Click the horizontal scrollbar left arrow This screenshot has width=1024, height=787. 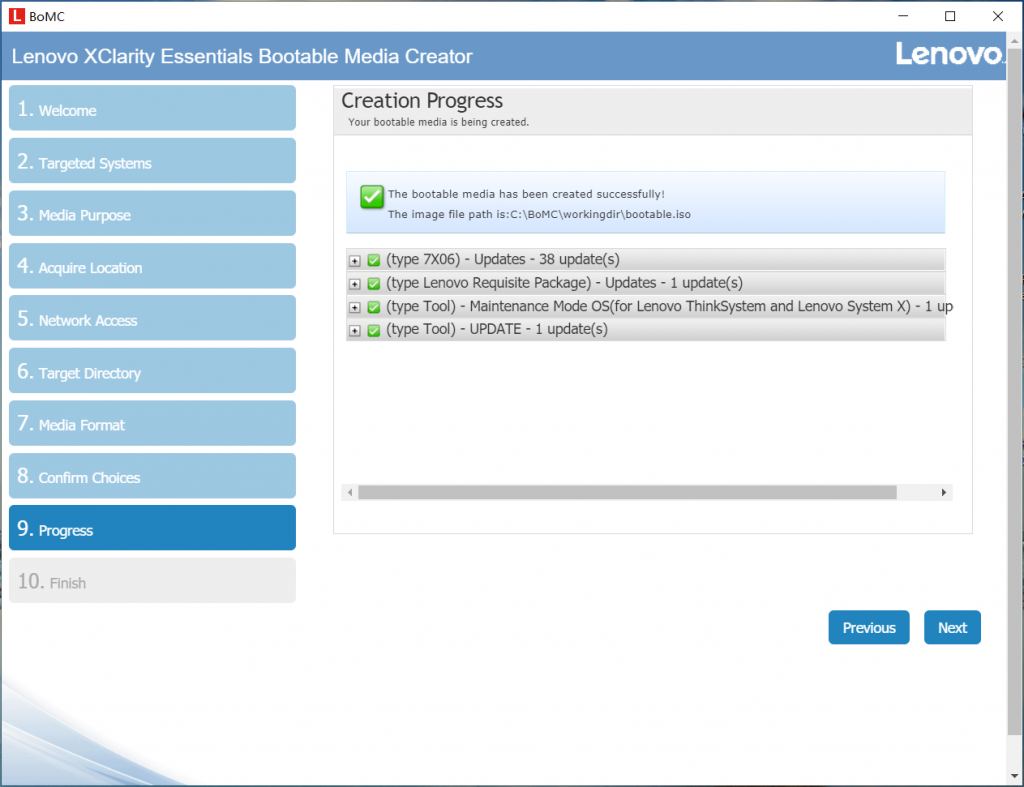tap(350, 492)
